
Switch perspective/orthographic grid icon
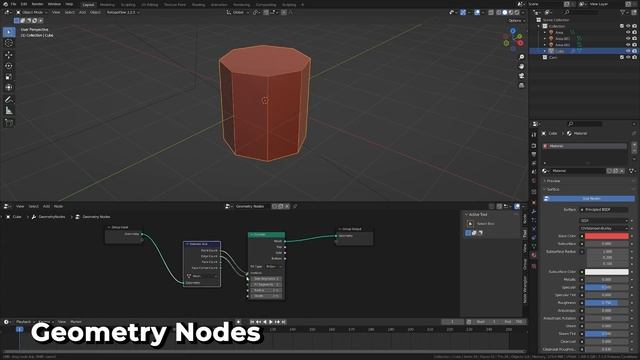click(521, 85)
